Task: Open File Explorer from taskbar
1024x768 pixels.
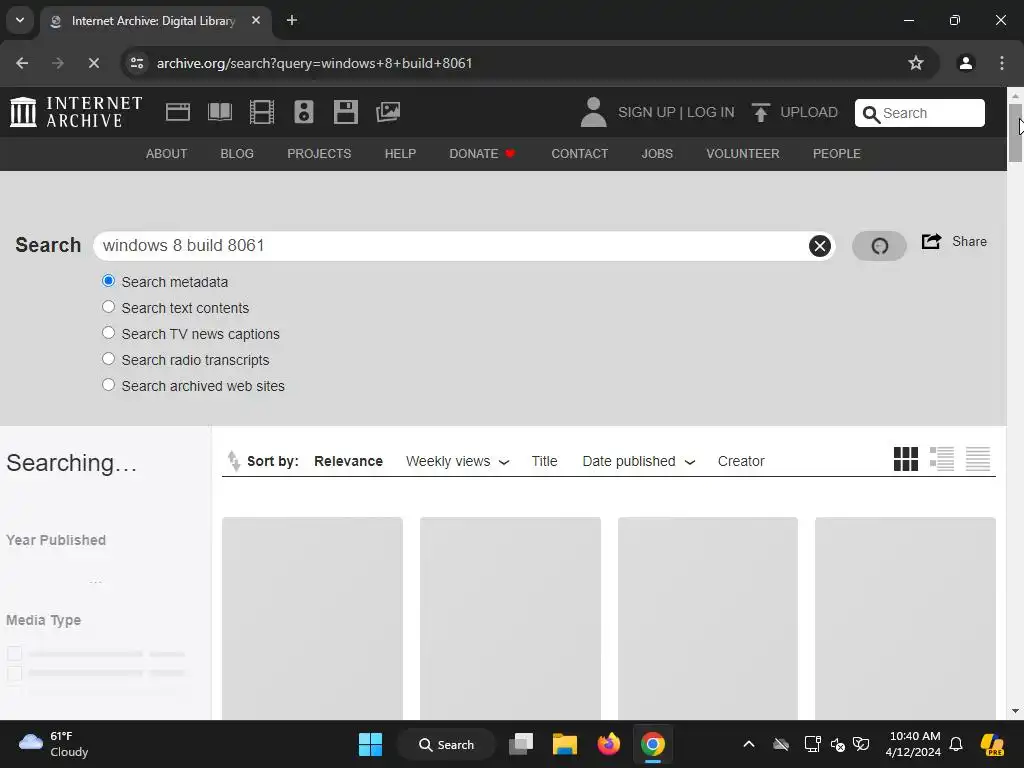Action: pyautogui.click(x=564, y=744)
